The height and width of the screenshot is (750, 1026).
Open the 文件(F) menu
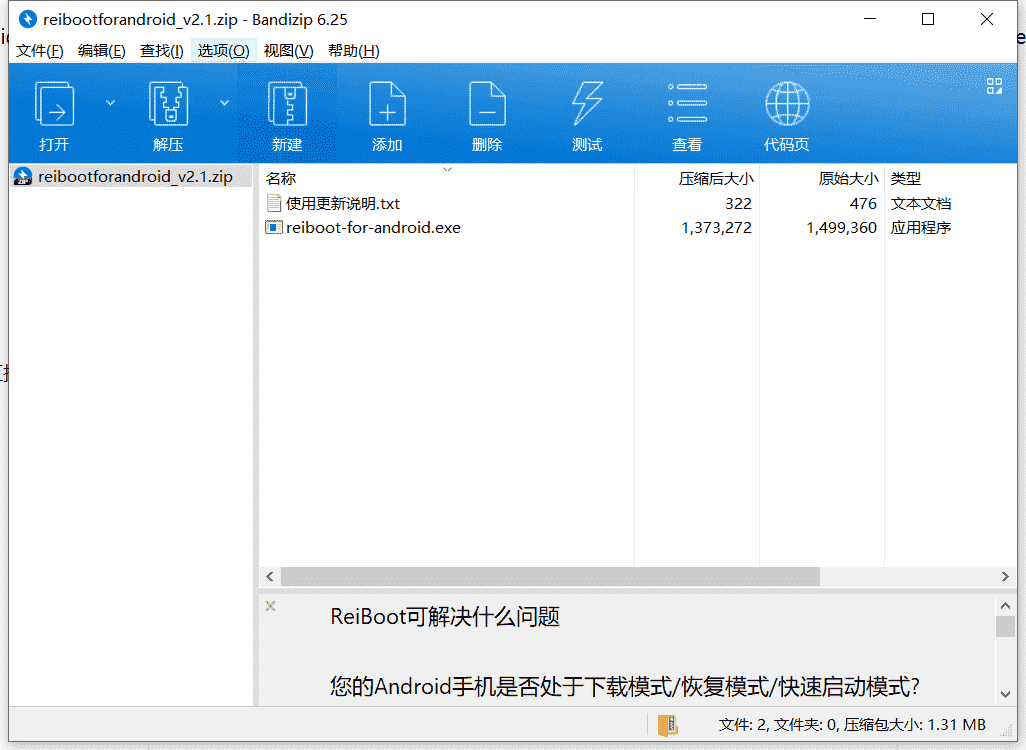tap(40, 51)
